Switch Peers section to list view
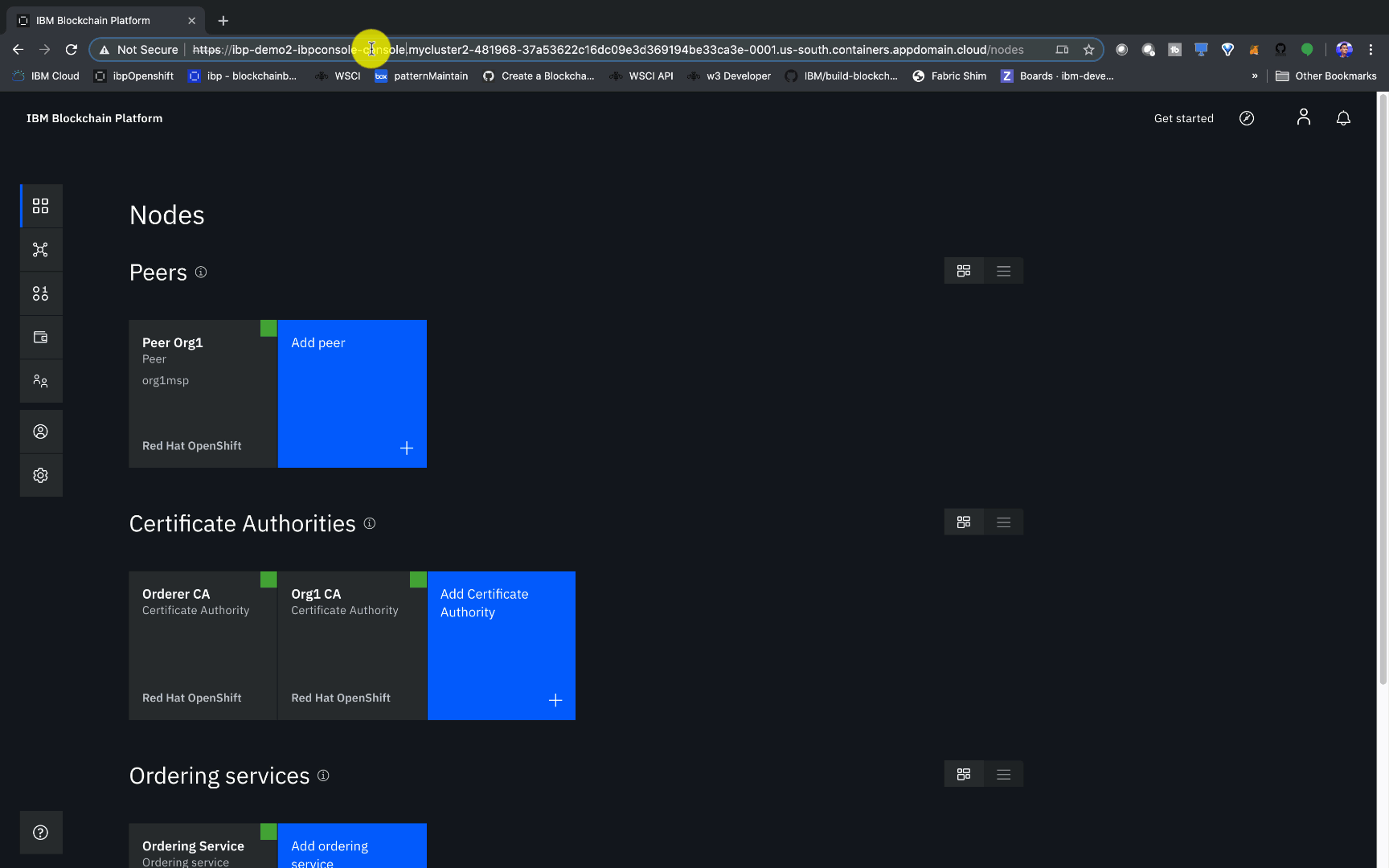The width and height of the screenshot is (1389, 868). (1004, 271)
